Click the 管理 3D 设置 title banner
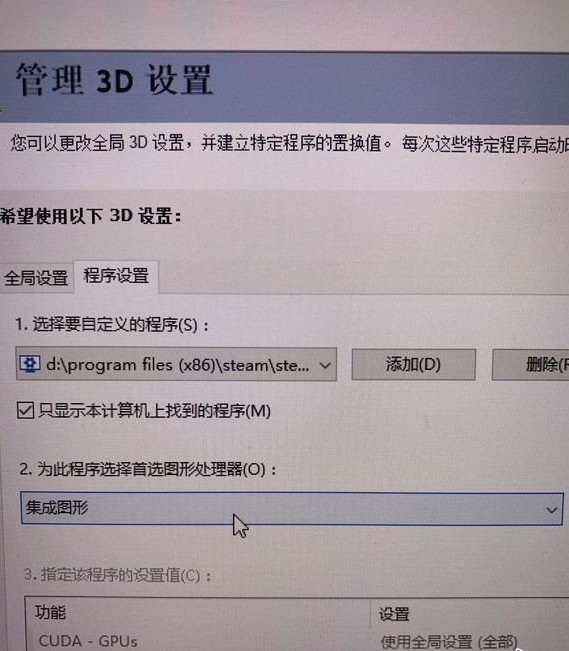 pyautogui.click(x=284, y=86)
